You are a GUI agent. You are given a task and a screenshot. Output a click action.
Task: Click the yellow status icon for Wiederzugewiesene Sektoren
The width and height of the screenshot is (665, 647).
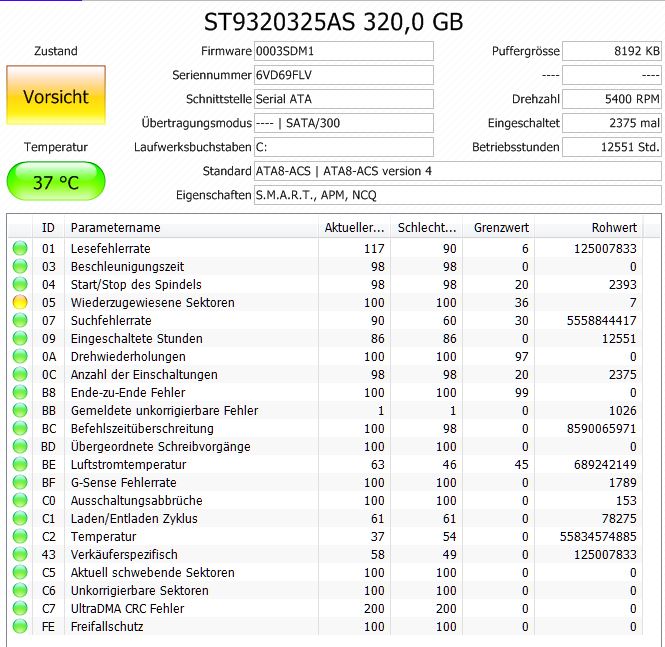coord(20,302)
